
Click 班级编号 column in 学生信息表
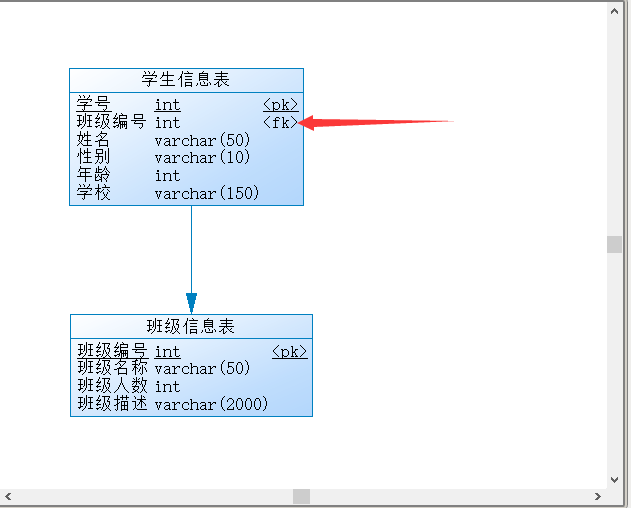111,122
